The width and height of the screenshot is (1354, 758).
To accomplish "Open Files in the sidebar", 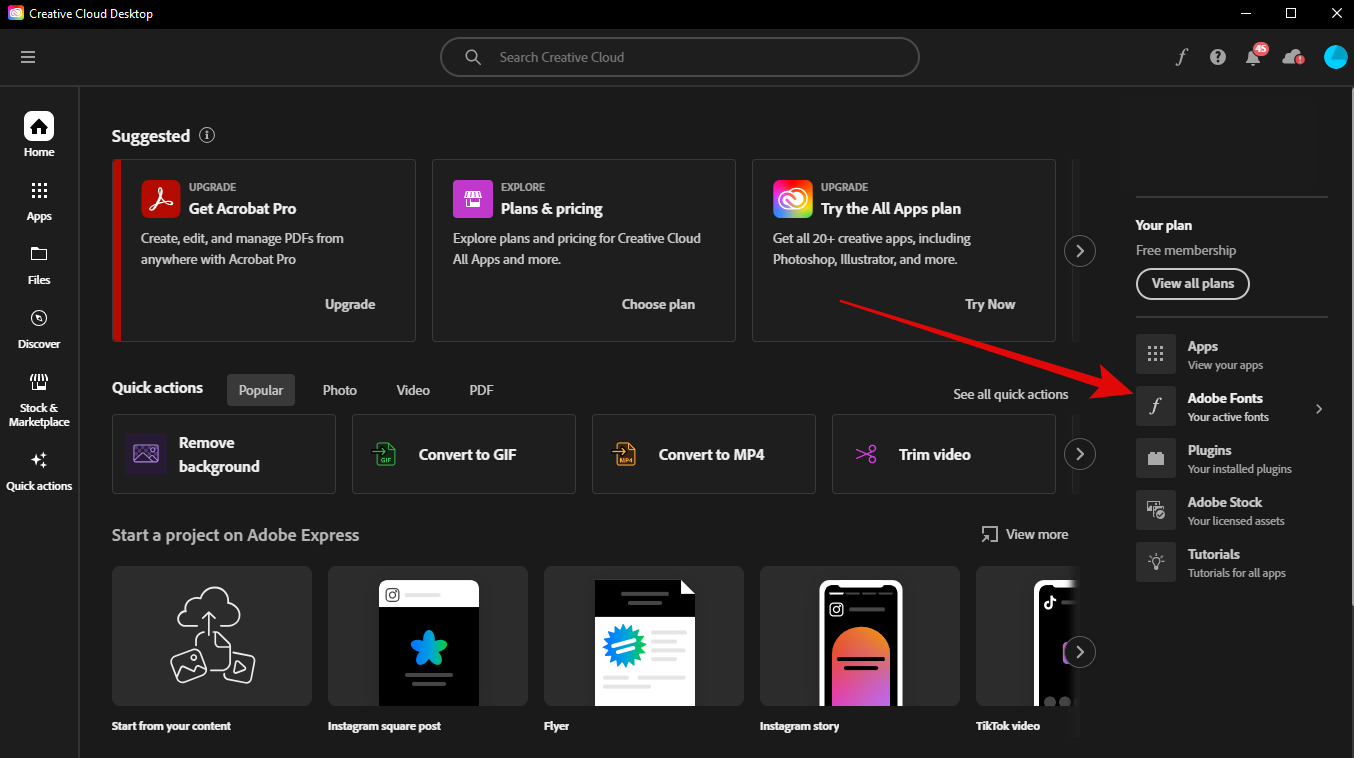I will pos(39,264).
